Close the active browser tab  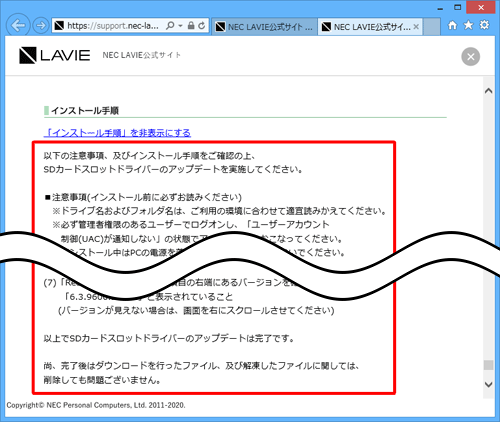(x=416, y=27)
